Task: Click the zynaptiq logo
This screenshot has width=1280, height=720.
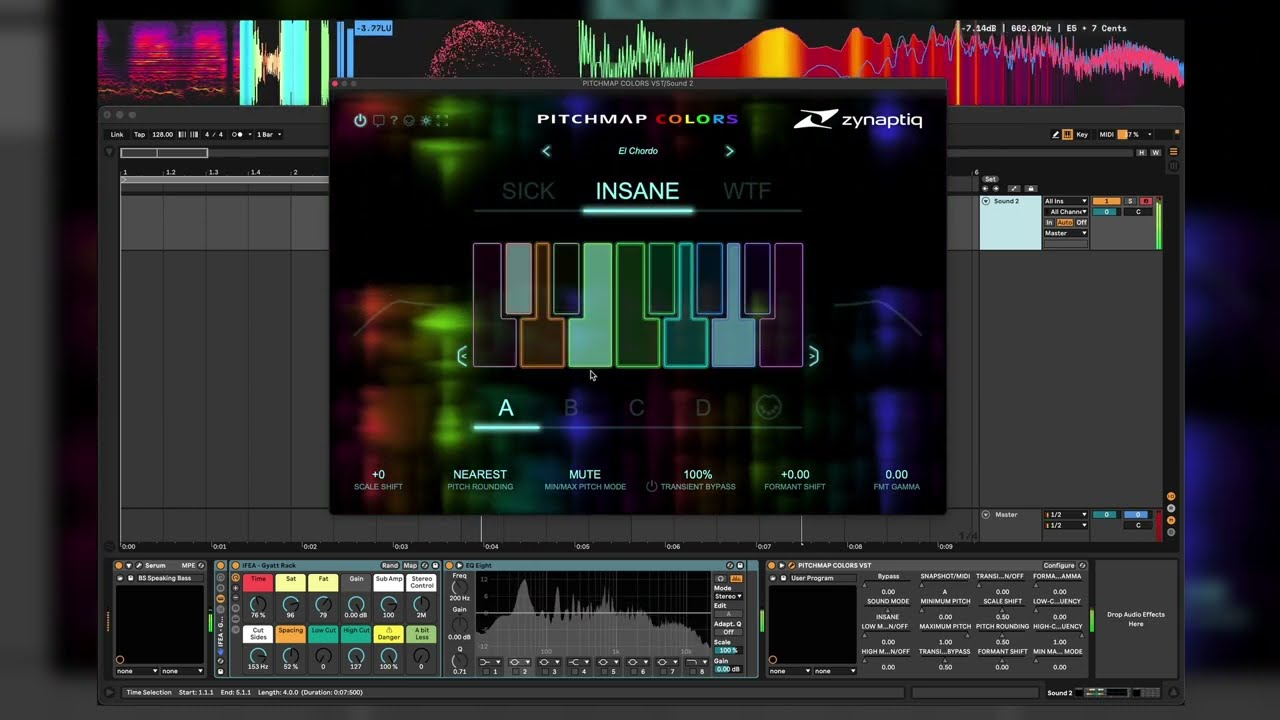Action: tap(858, 120)
